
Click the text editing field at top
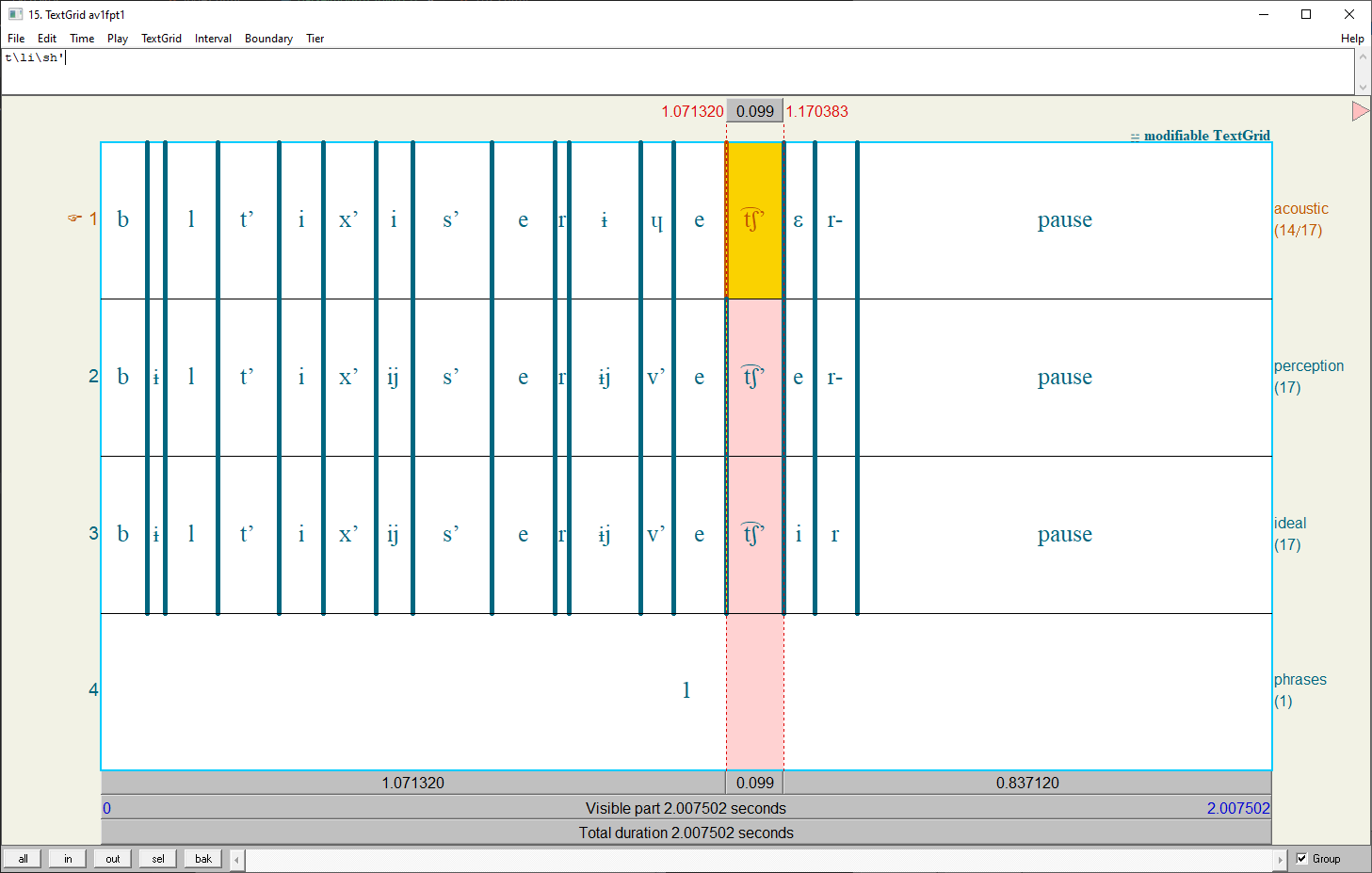point(678,71)
